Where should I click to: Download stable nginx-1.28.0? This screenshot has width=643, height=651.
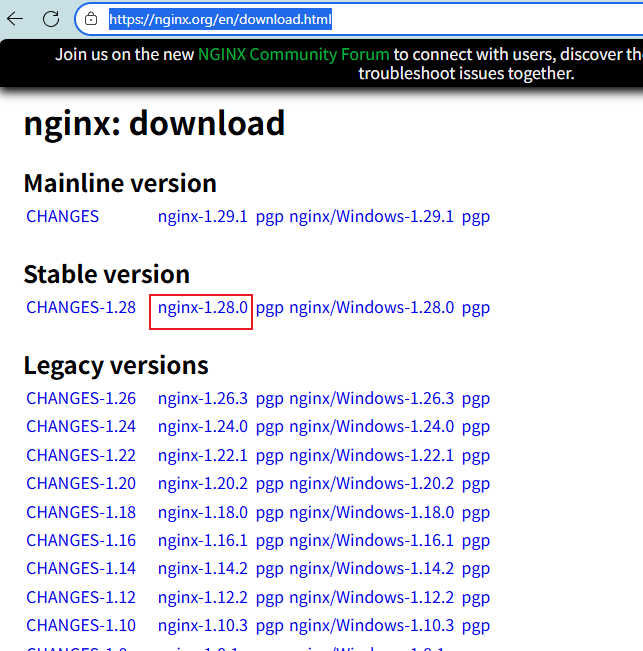(x=203, y=307)
